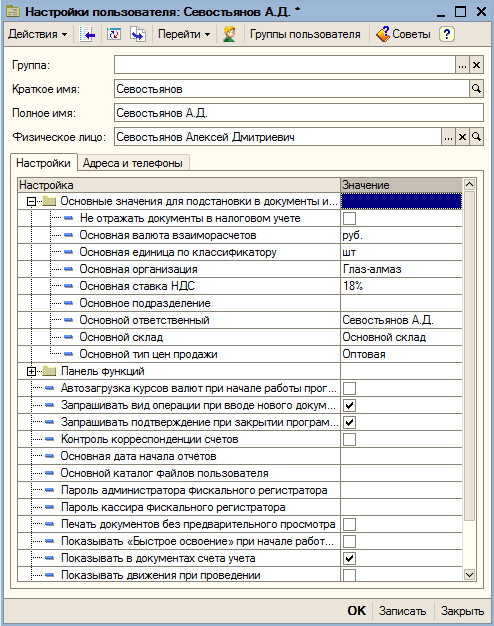
Task: Open the Действия dropdown menu
Action: pyautogui.click(x=38, y=34)
